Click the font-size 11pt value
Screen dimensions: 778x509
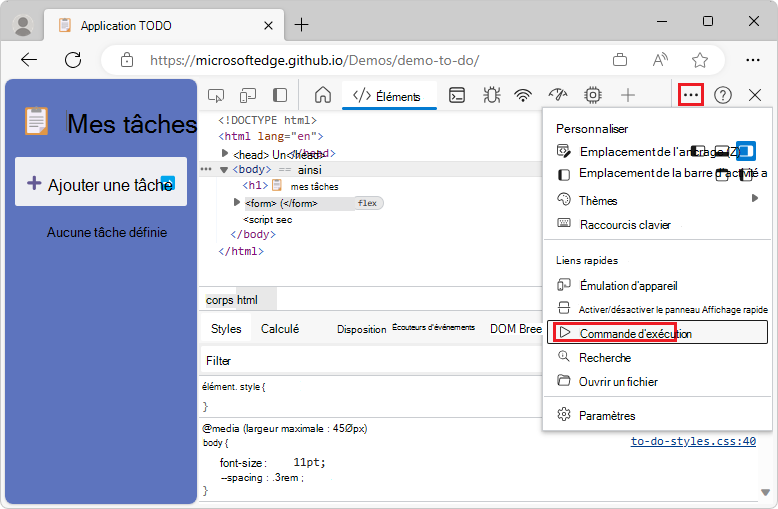(x=309, y=462)
